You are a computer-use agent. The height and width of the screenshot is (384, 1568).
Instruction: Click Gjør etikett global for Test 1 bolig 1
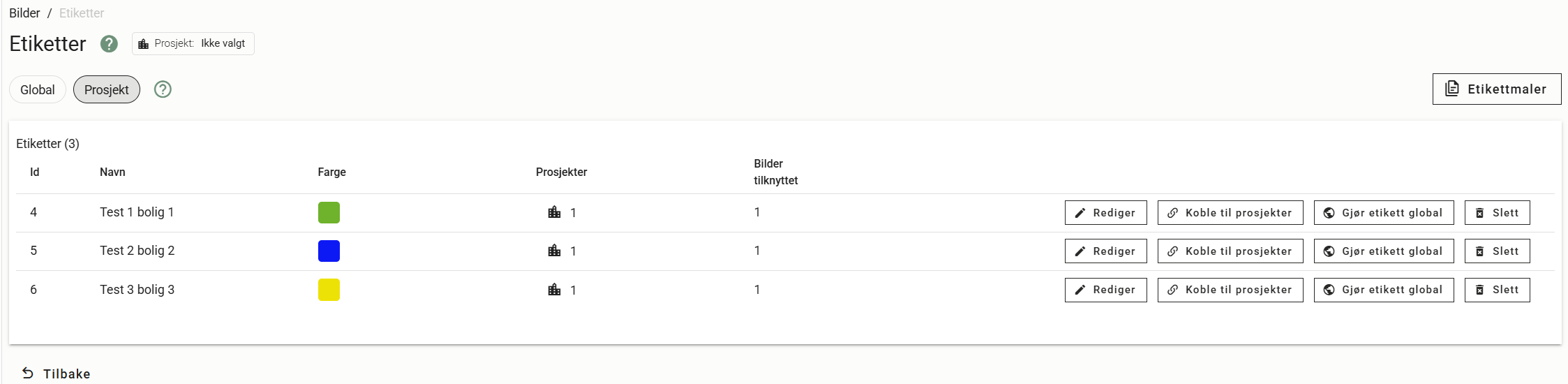point(1383,213)
